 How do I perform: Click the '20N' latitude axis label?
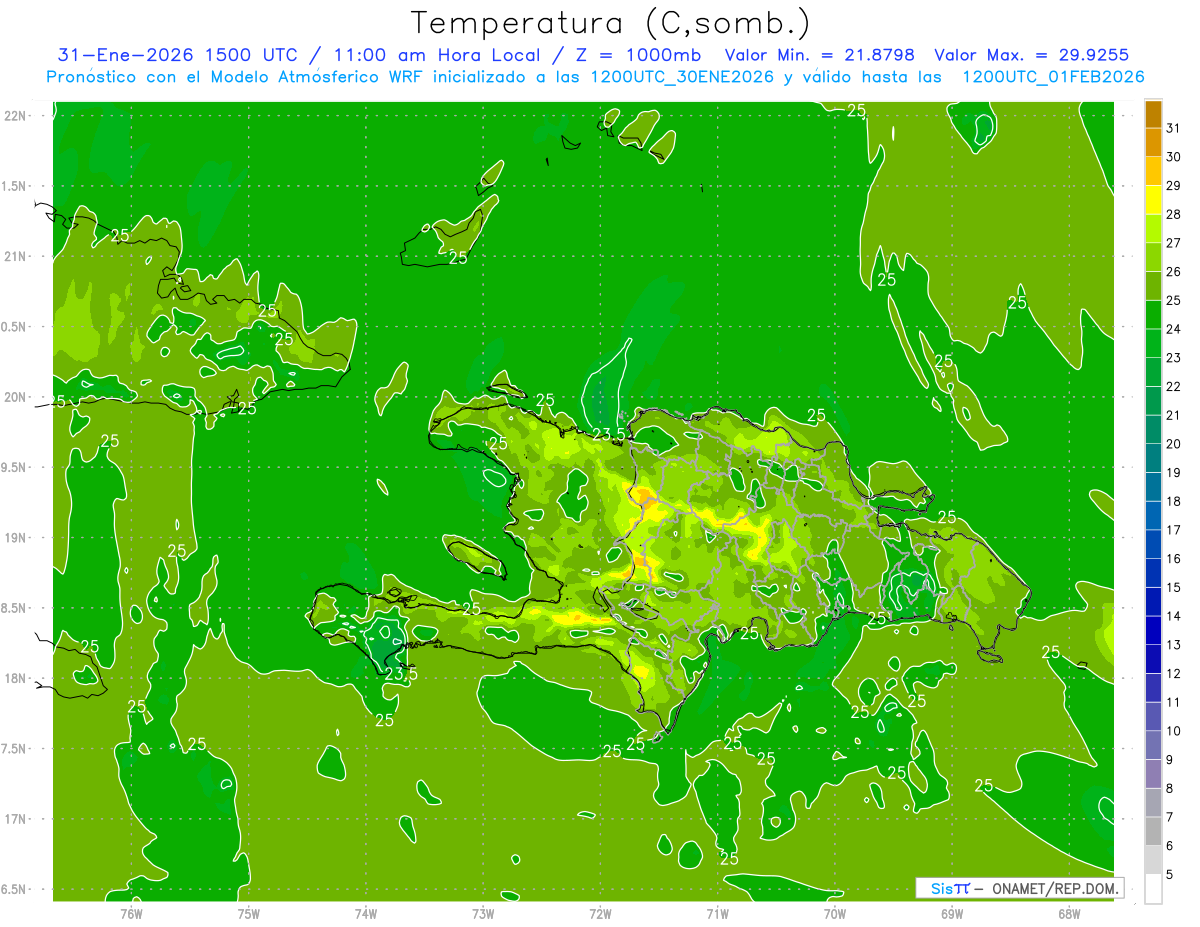[17, 397]
